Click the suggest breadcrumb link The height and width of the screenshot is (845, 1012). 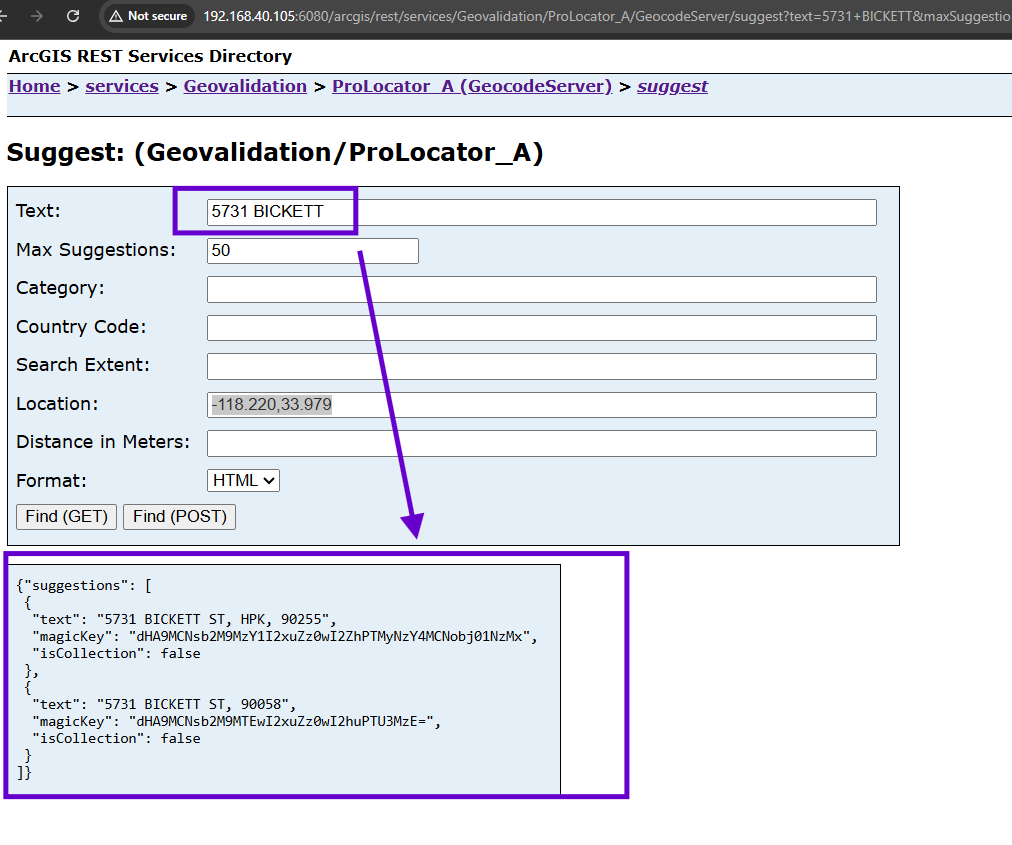click(x=673, y=86)
